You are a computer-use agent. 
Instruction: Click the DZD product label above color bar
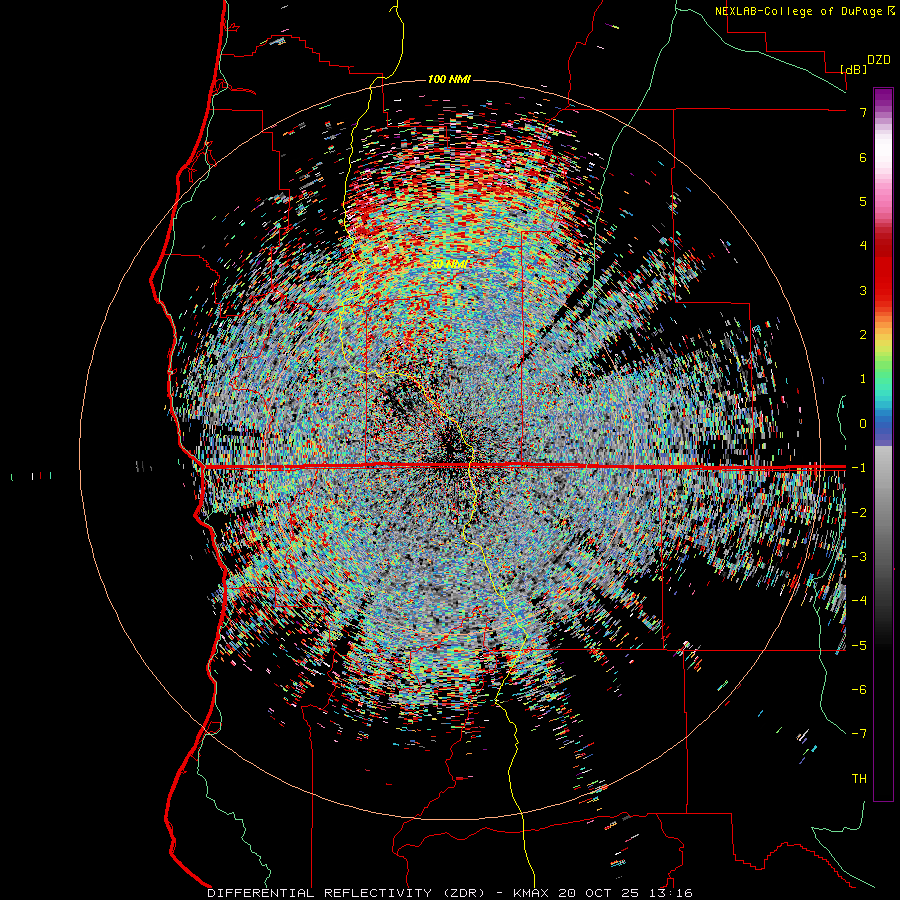(879, 60)
